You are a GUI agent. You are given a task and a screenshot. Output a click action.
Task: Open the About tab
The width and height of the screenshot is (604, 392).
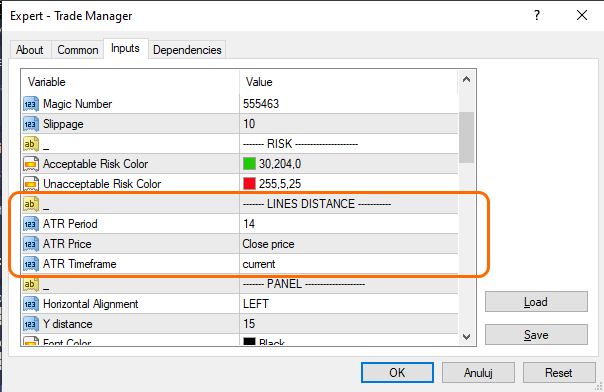[30, 50]
